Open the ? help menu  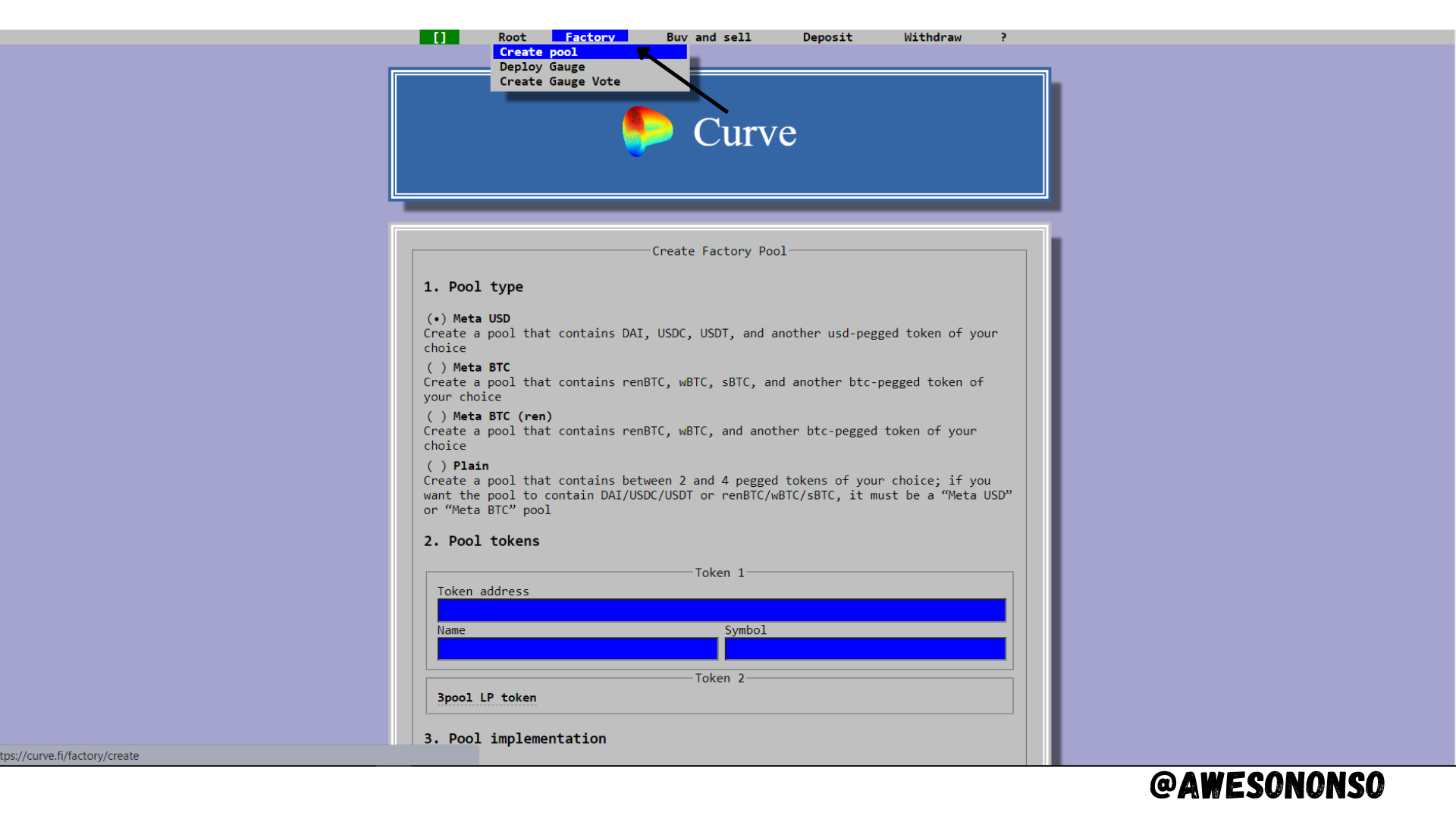coord(1003,37)
